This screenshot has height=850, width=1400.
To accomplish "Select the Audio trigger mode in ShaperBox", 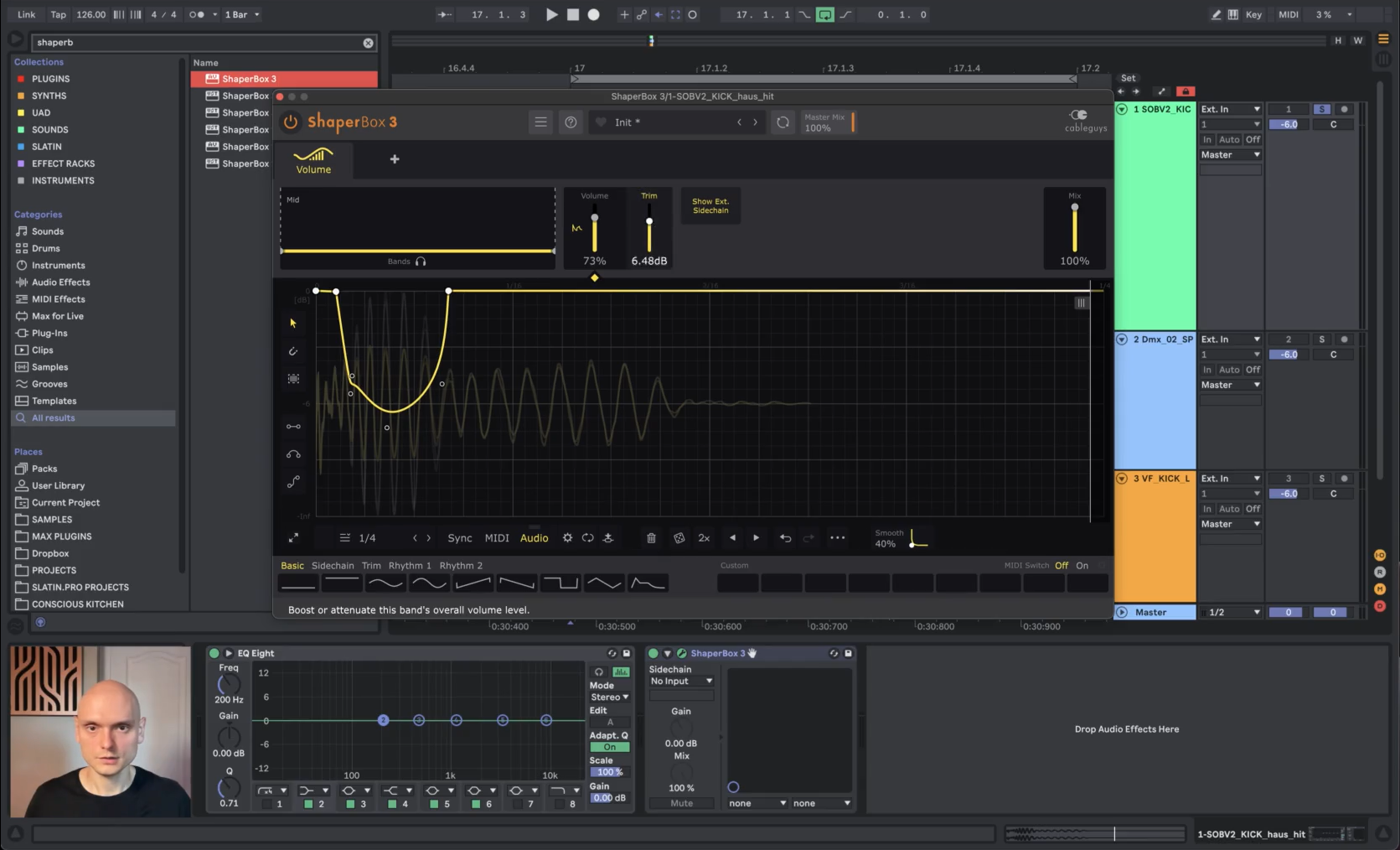I will [x=534, y=537].
